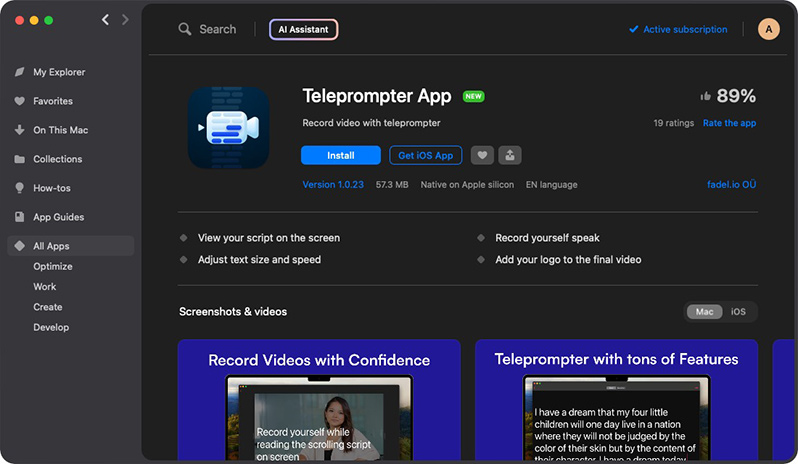Click Record yourself speak feature
The height and width of the screenshot is (464, 798).
pyautogui.click(x=547, y=238)
